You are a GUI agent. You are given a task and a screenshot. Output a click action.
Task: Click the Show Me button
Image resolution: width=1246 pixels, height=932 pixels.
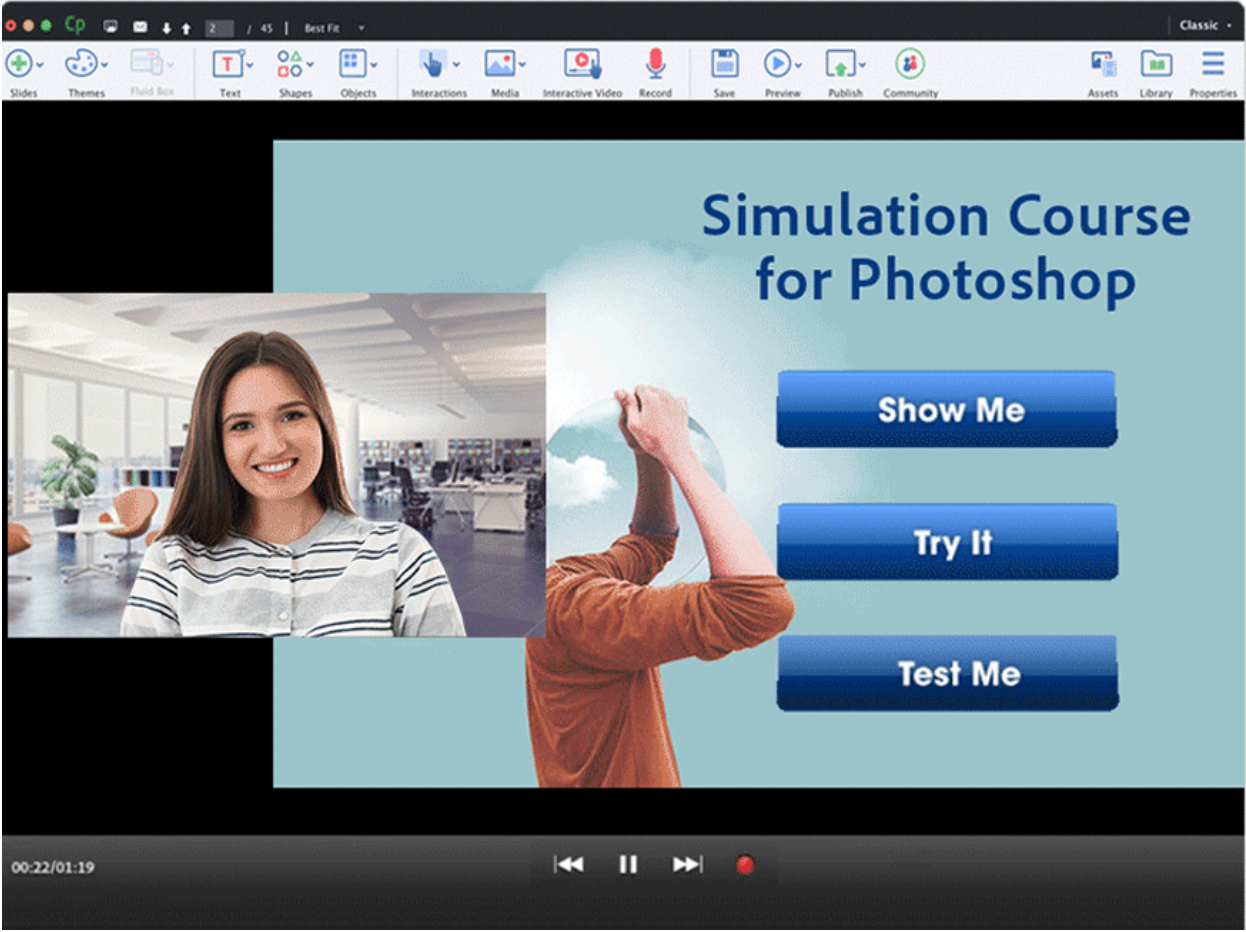pyautogui.click(x=946, y=409)
